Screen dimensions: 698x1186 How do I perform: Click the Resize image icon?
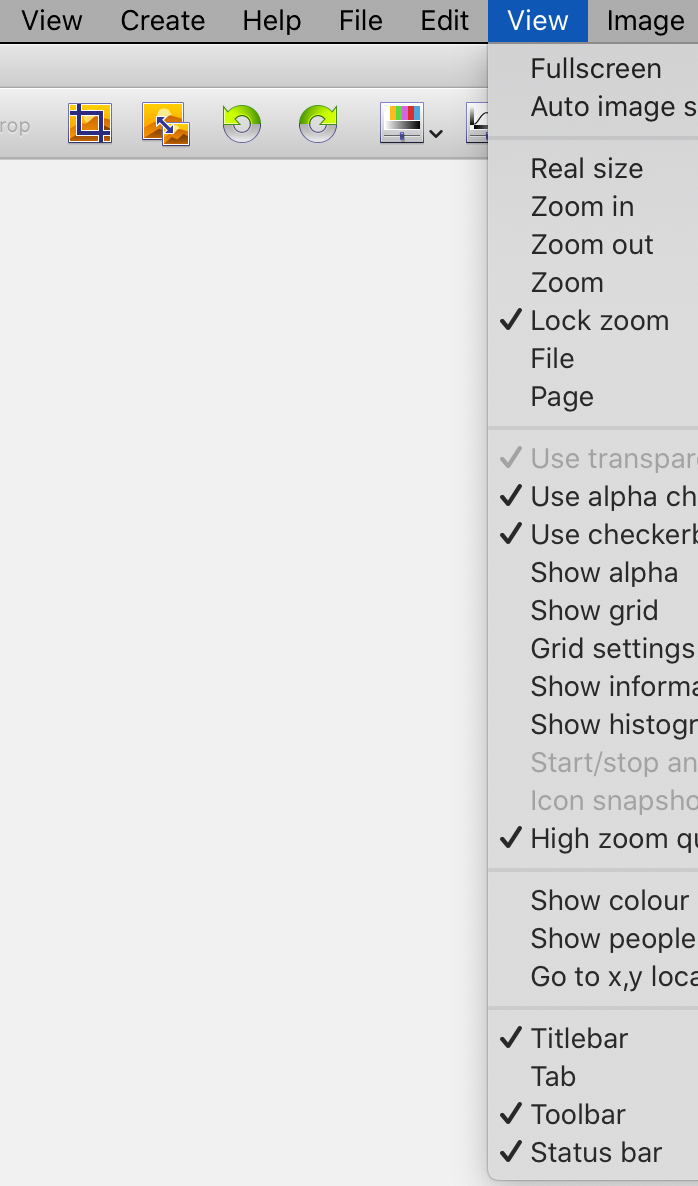(x=165, y=123)
